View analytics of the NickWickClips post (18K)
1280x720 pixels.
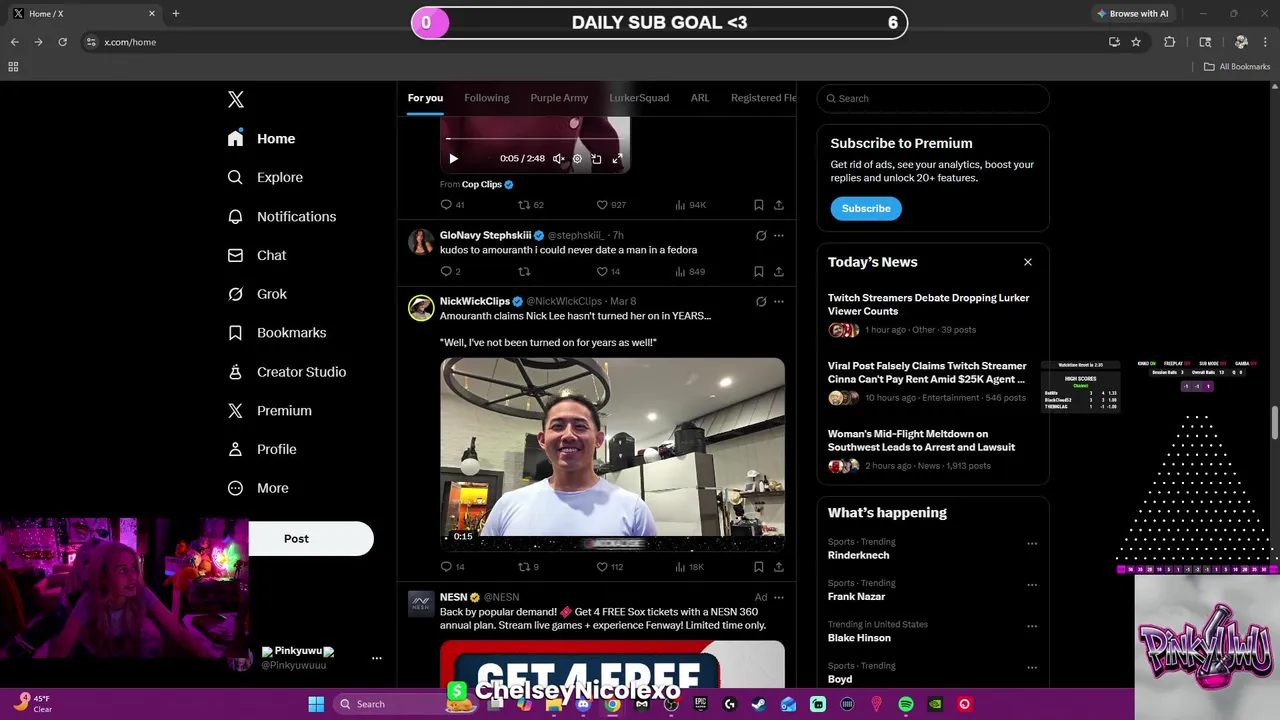689,567
